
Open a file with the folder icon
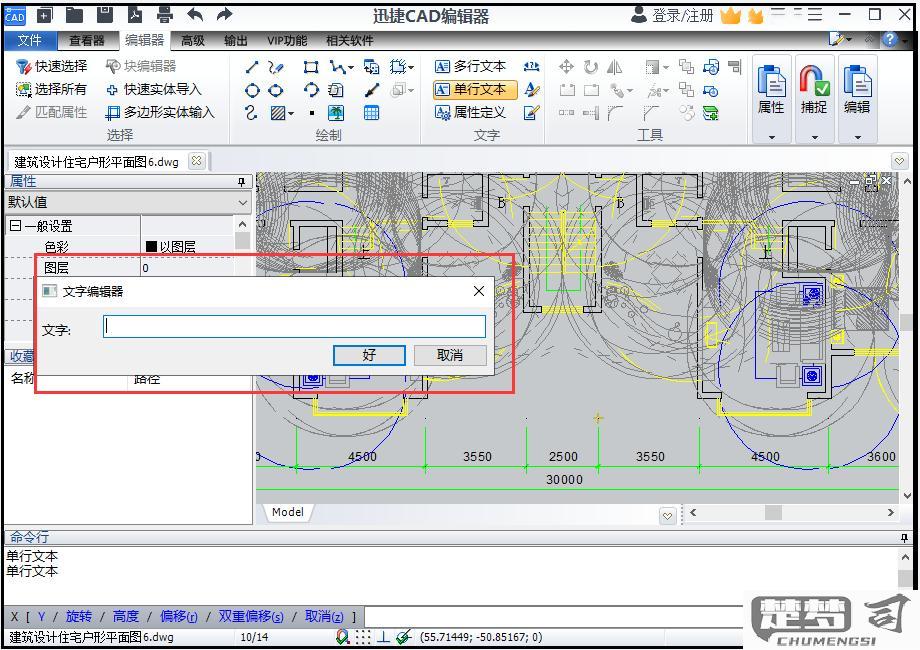74,15
